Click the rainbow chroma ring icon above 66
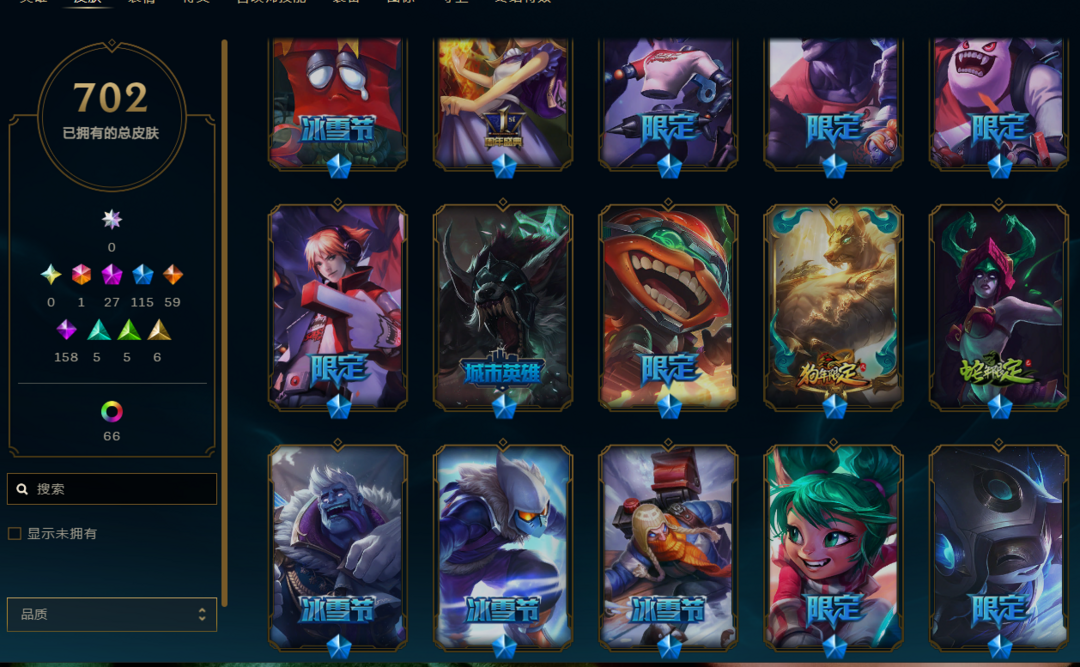Viewport: 1080px width, 667px height. (x=112, y=412)
